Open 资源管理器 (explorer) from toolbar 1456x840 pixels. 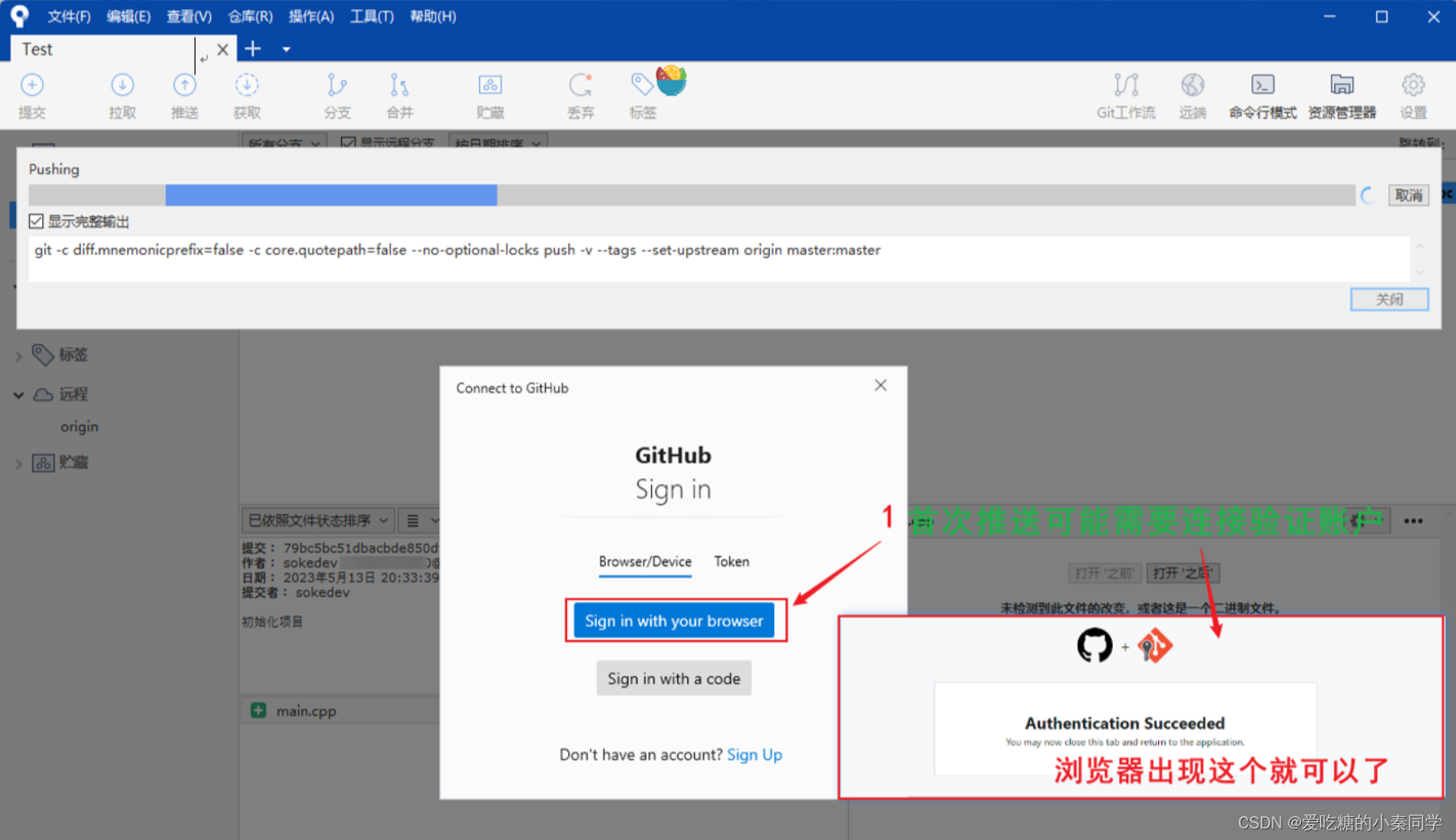point(1342,95)
